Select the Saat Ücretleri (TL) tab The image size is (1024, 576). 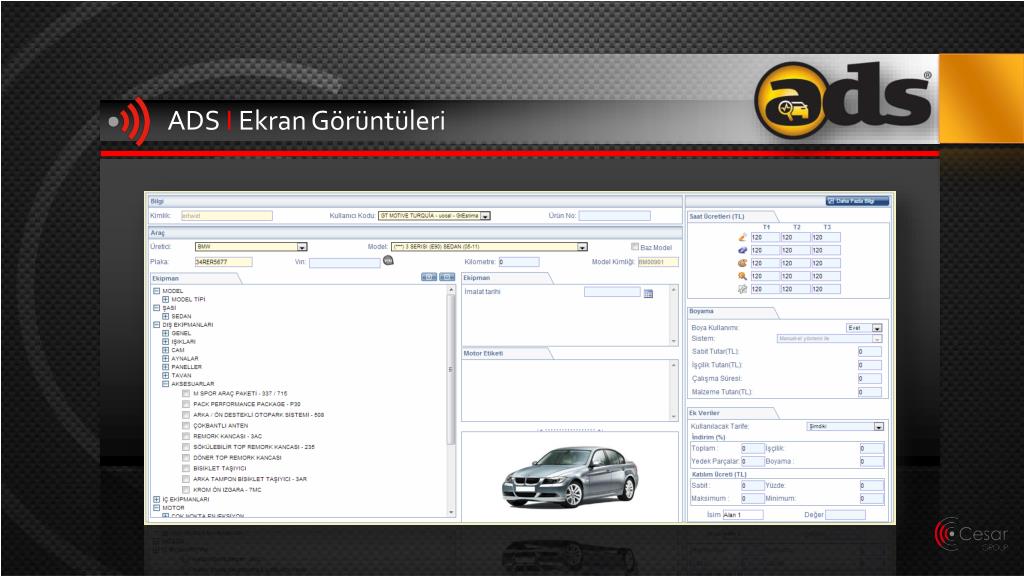[x=731, y=216]
